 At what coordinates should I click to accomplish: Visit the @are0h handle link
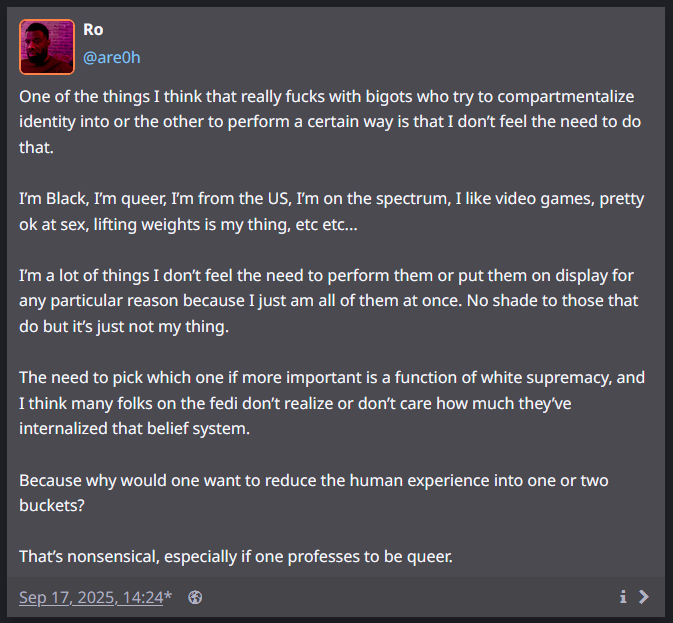111,57
